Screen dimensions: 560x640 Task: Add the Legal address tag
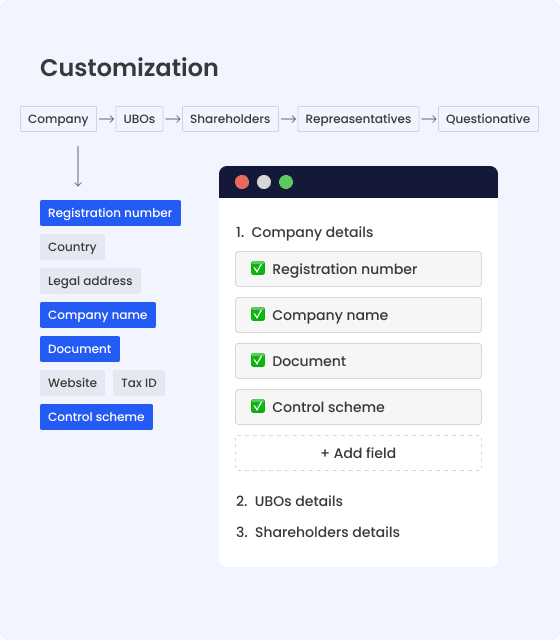(x=90, y=281)
